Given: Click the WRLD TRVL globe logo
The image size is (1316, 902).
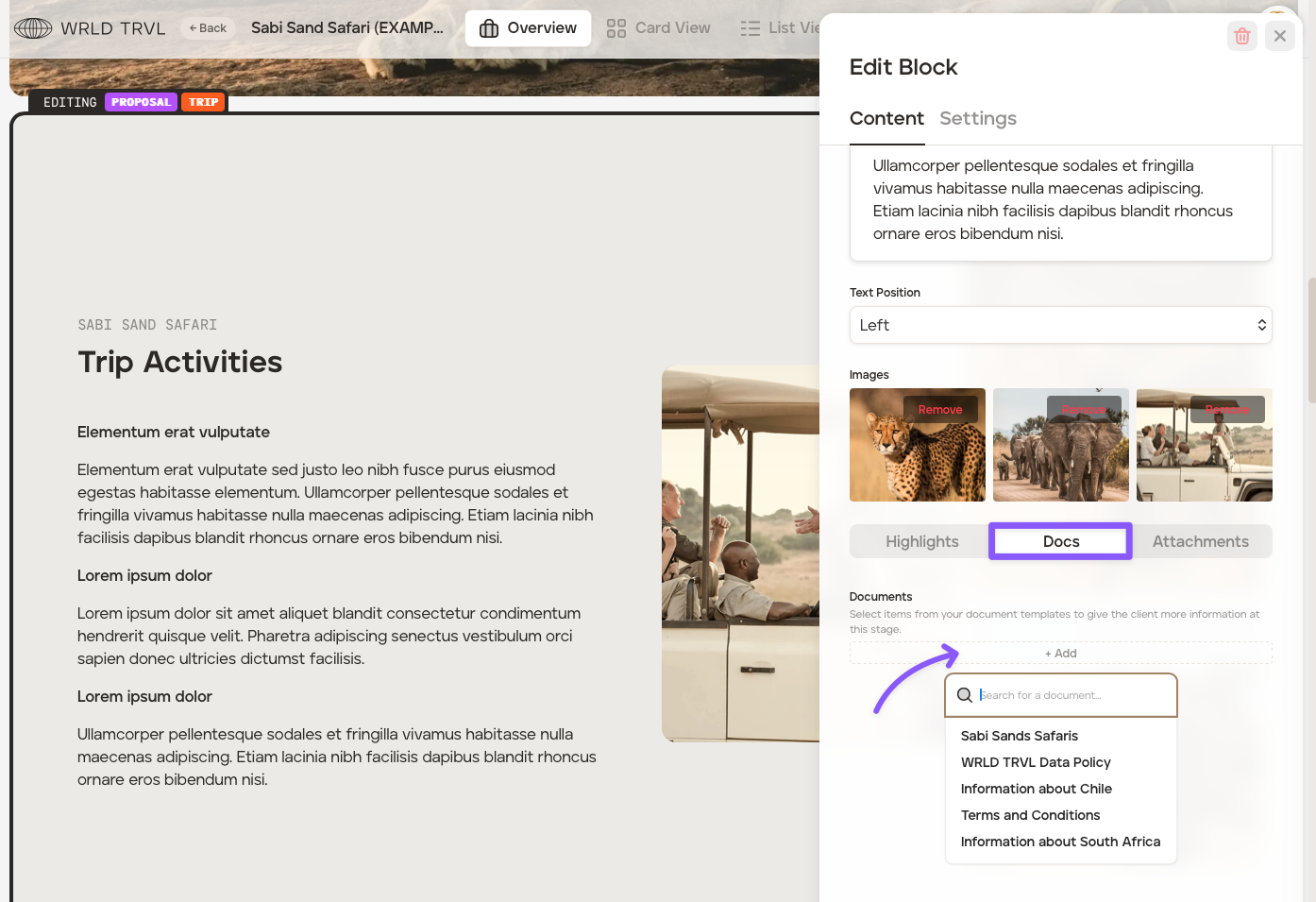Looking at the screenshot, I should click(x=33, y=28).
